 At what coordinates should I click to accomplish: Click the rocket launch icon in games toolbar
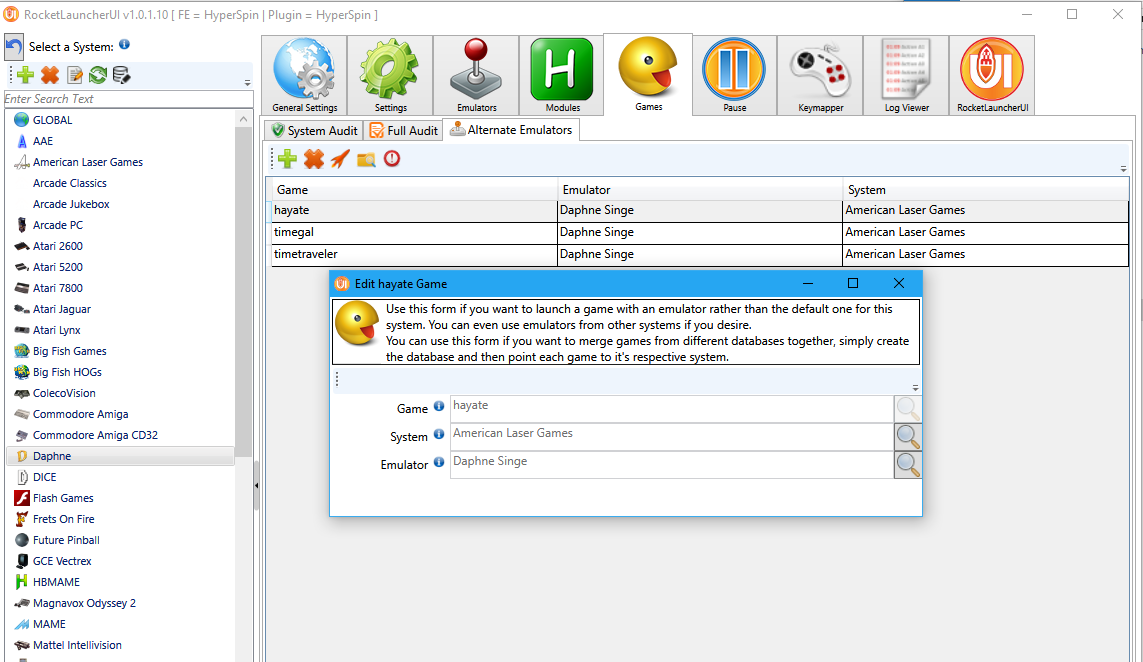pos(340,159)
